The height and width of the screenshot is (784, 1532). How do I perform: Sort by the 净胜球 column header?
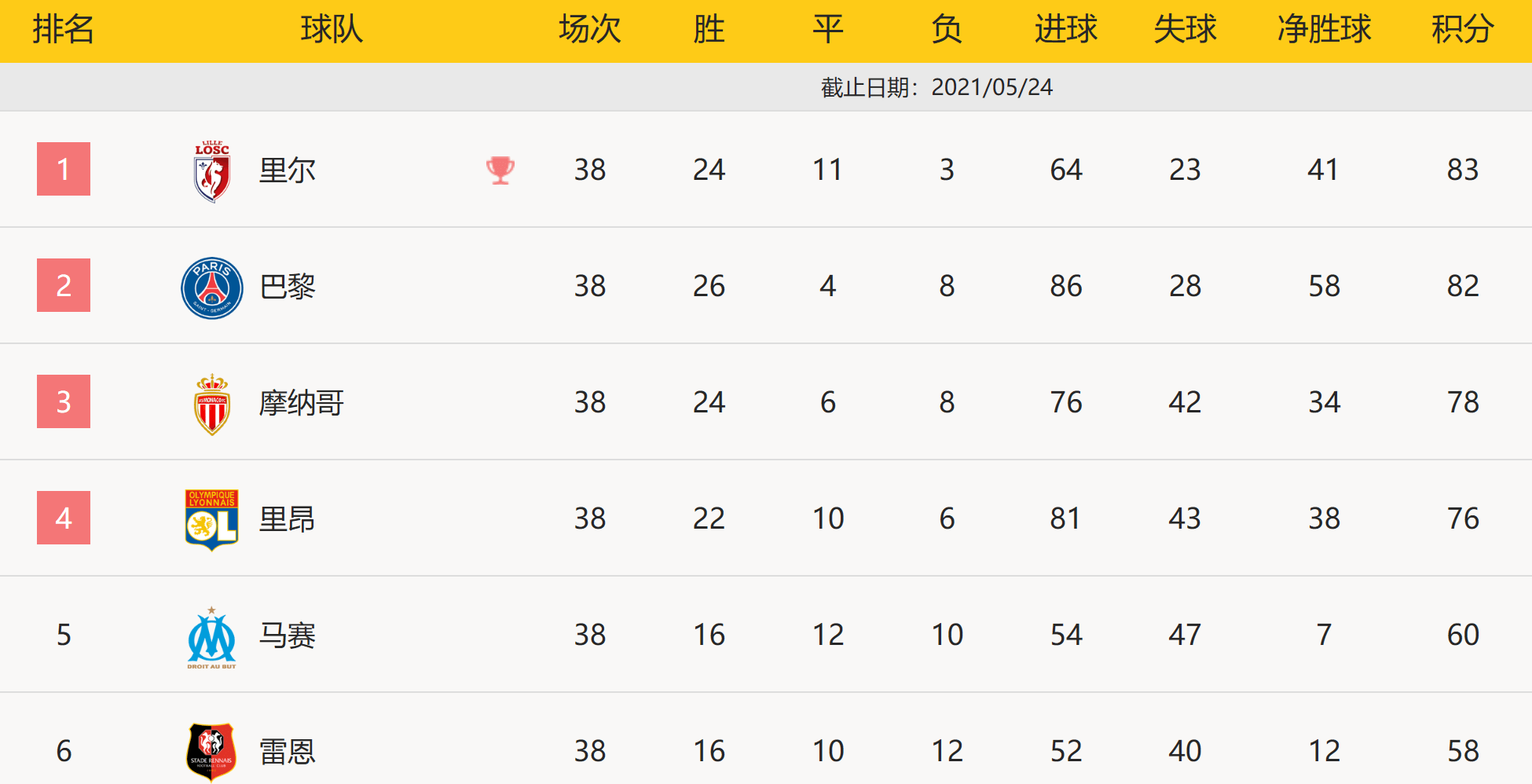pos(1324,29)
